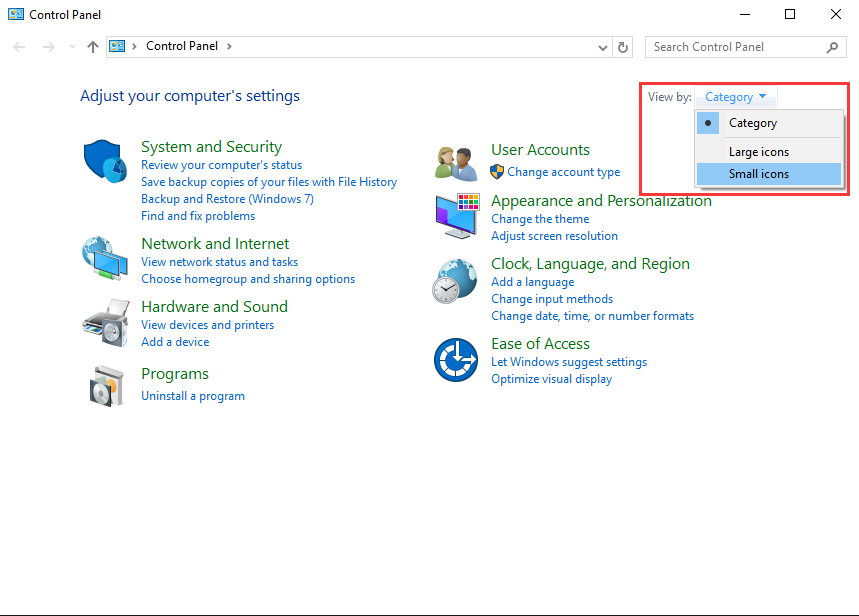Screen dimensions: 859x616
Task: Open the Programs disc box icon
Action: (105, 385)
